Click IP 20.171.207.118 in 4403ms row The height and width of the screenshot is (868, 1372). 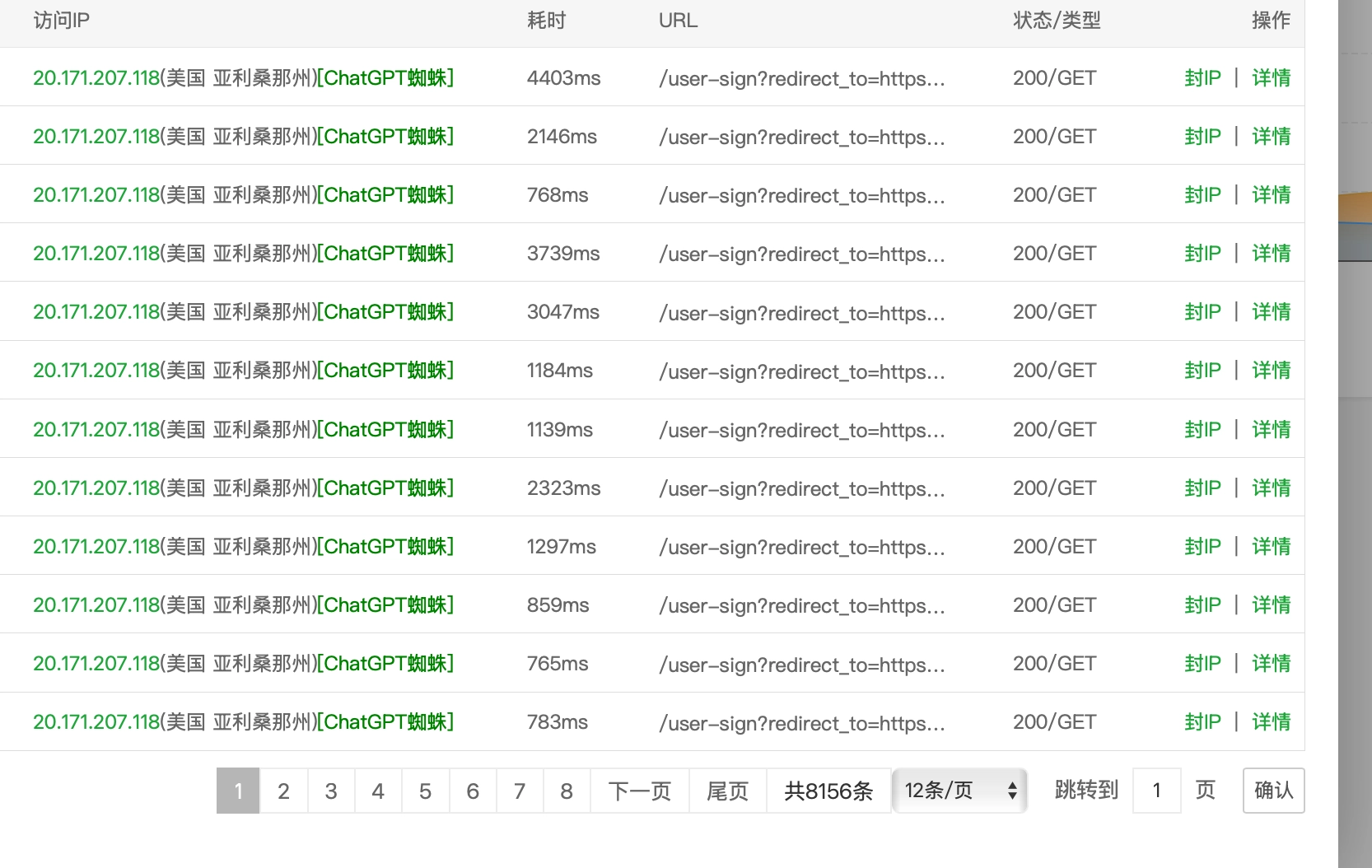(x=96, y=77)
